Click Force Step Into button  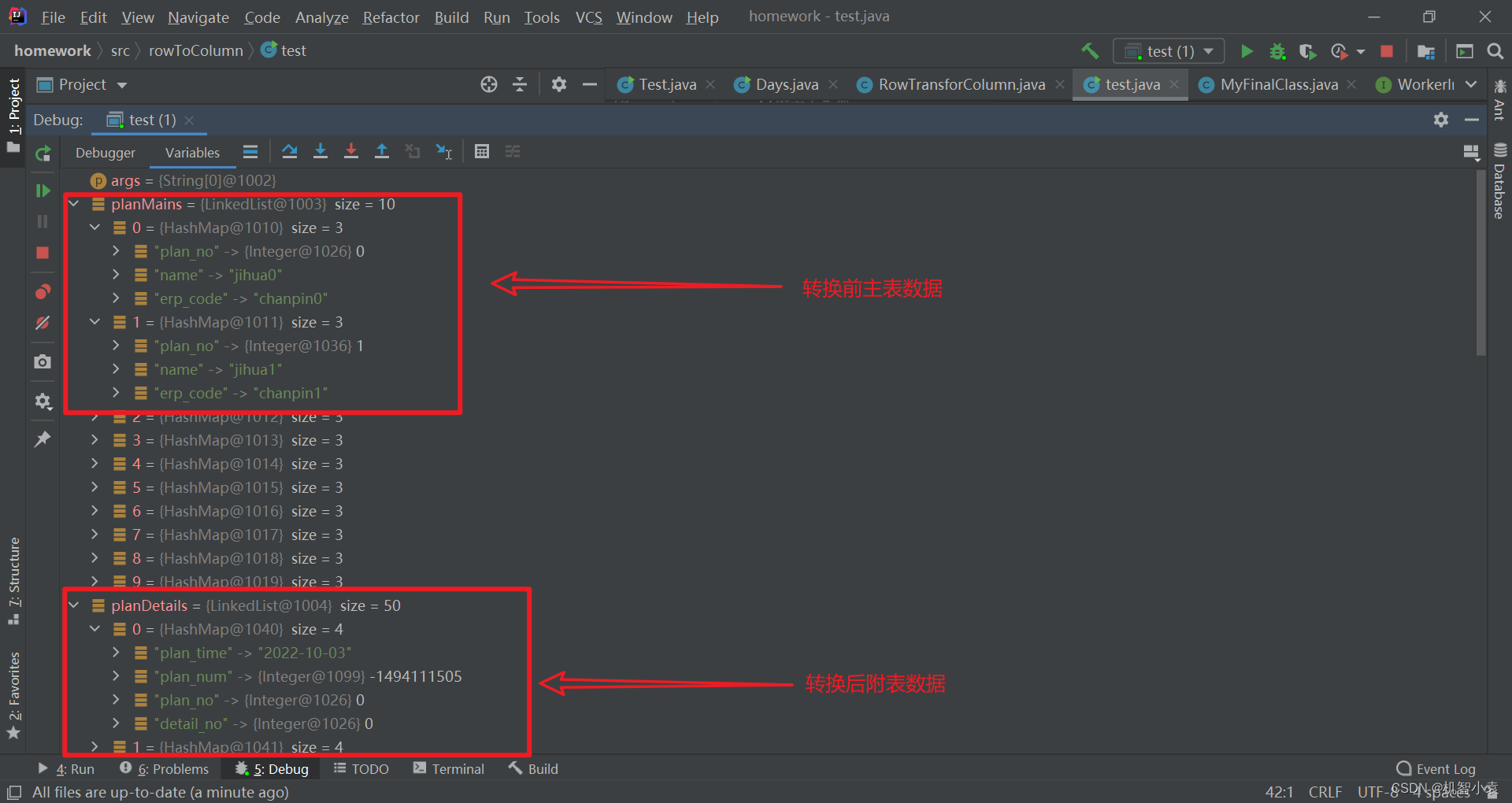[x=351, y=151]
